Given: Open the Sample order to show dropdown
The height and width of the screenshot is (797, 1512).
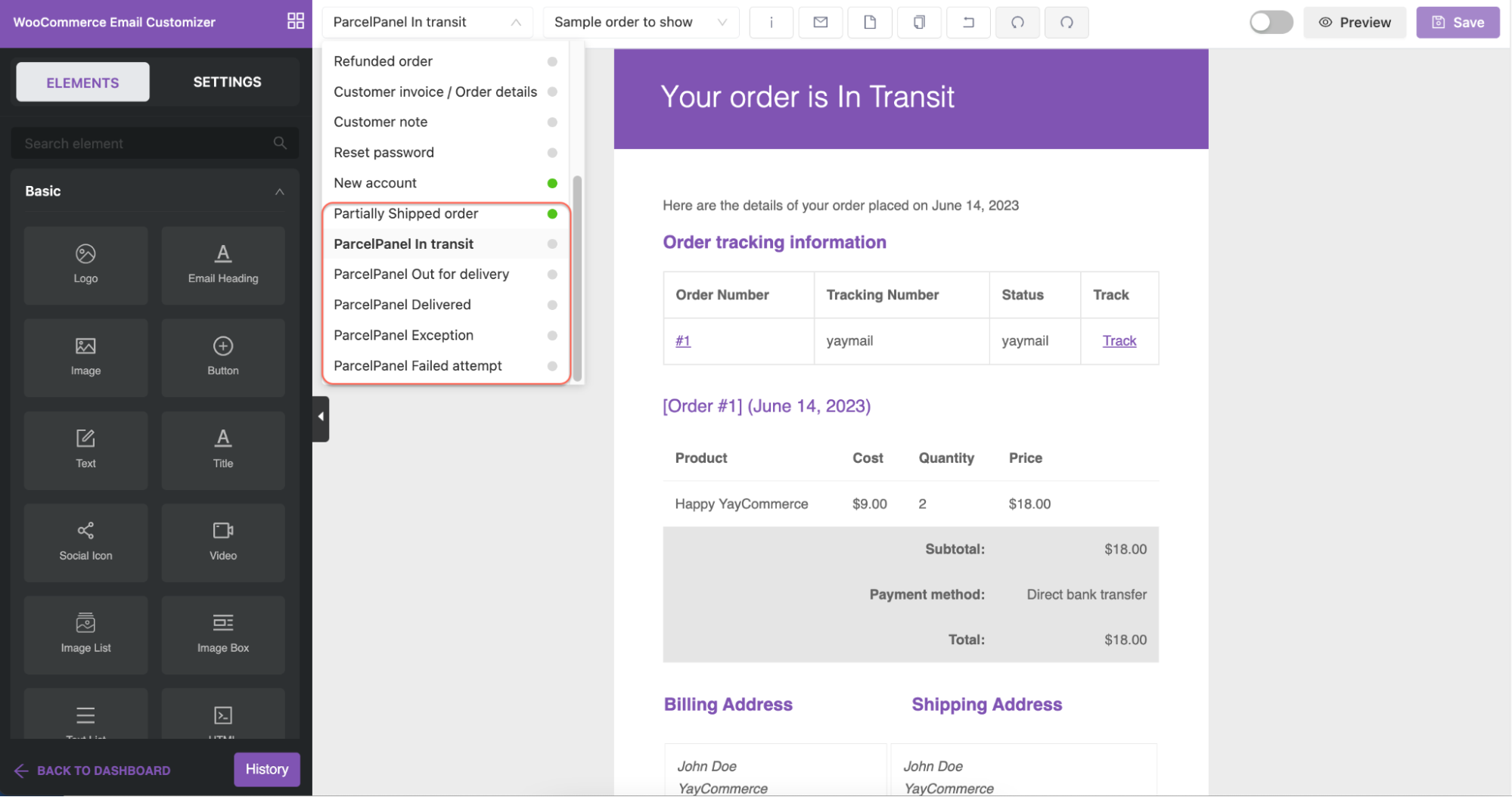Looking at the screenshot, I should [640, 23].
